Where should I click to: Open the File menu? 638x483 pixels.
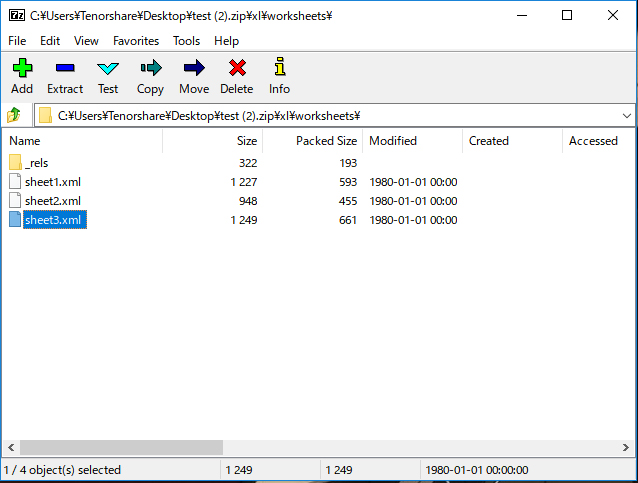[17, 41]
